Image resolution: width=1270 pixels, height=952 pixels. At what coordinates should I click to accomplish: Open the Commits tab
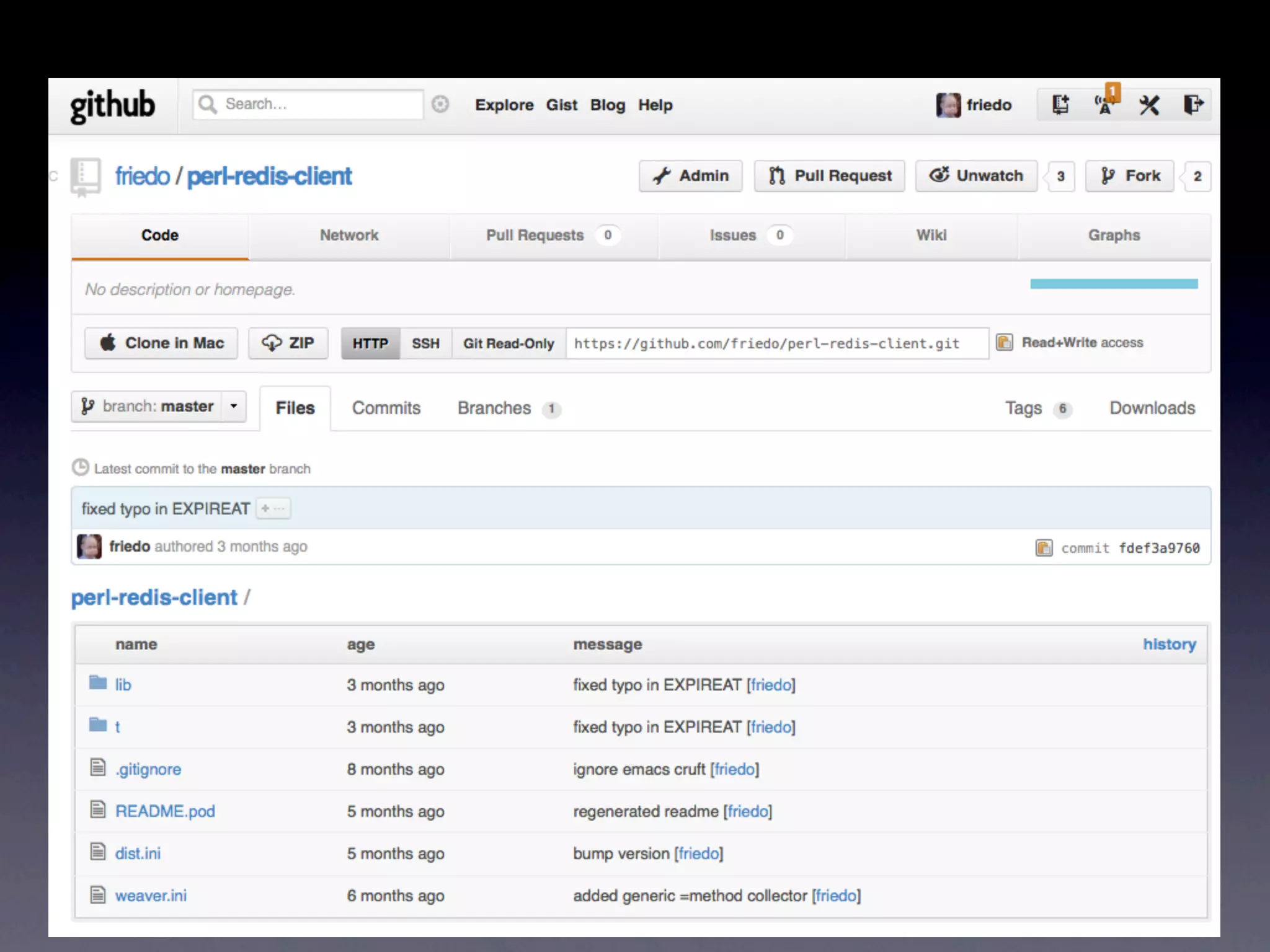click(386, 408)
